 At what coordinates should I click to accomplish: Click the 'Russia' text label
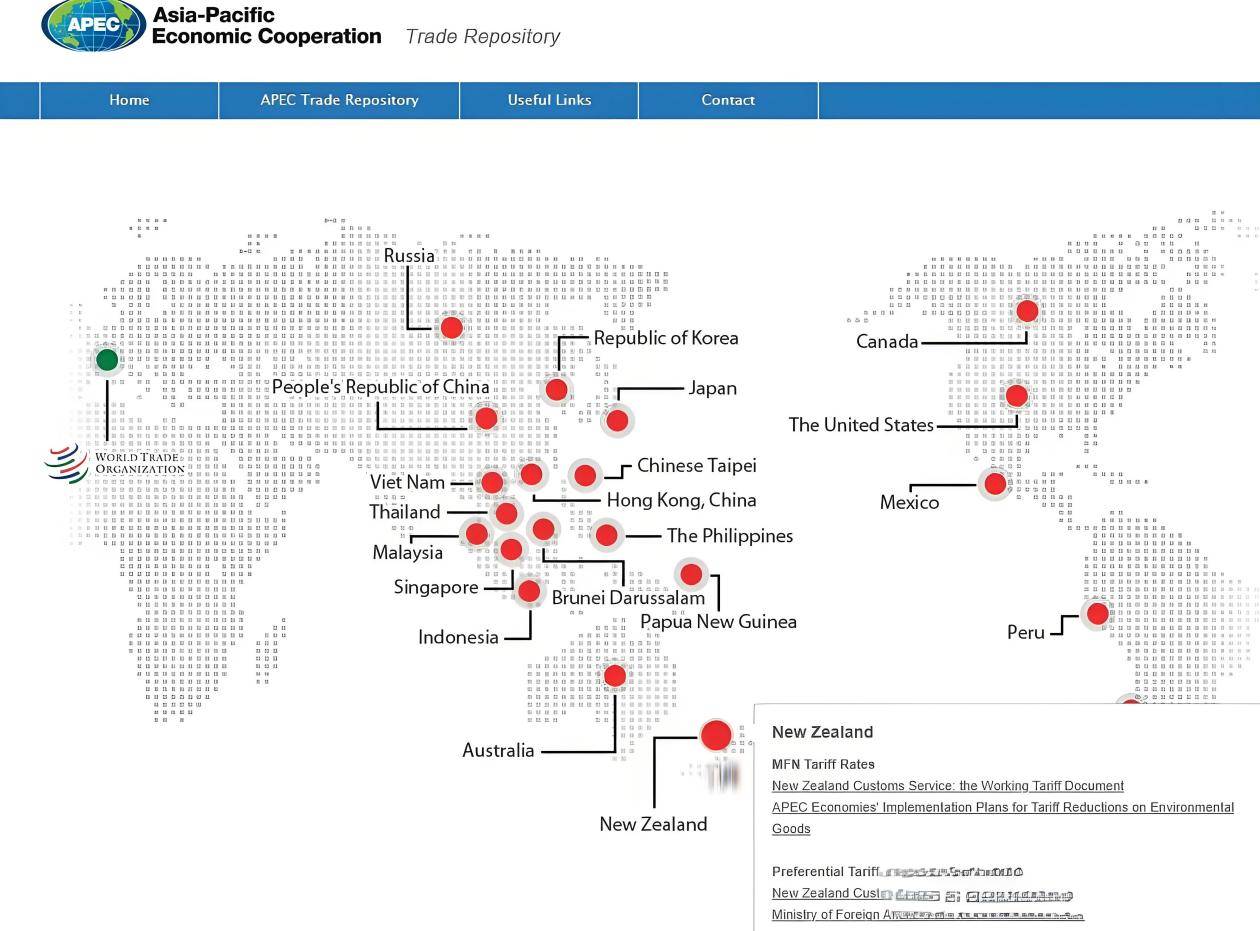[x=409, y=256]
